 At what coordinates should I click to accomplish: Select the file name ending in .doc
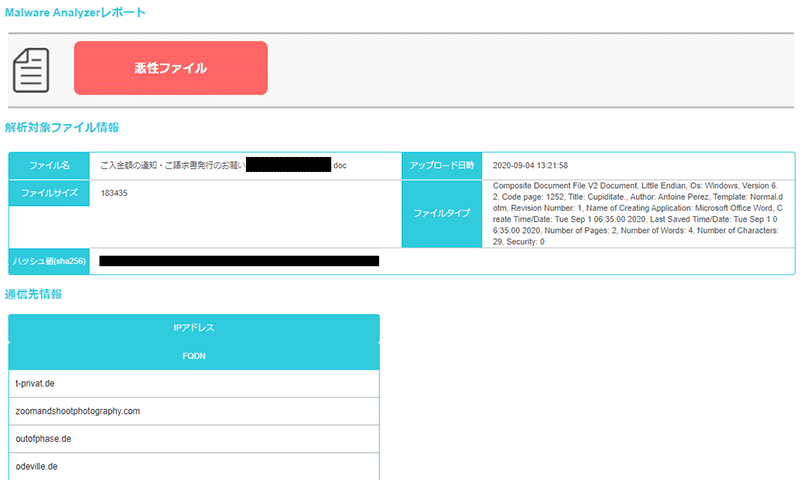click(x=223, y=165)
